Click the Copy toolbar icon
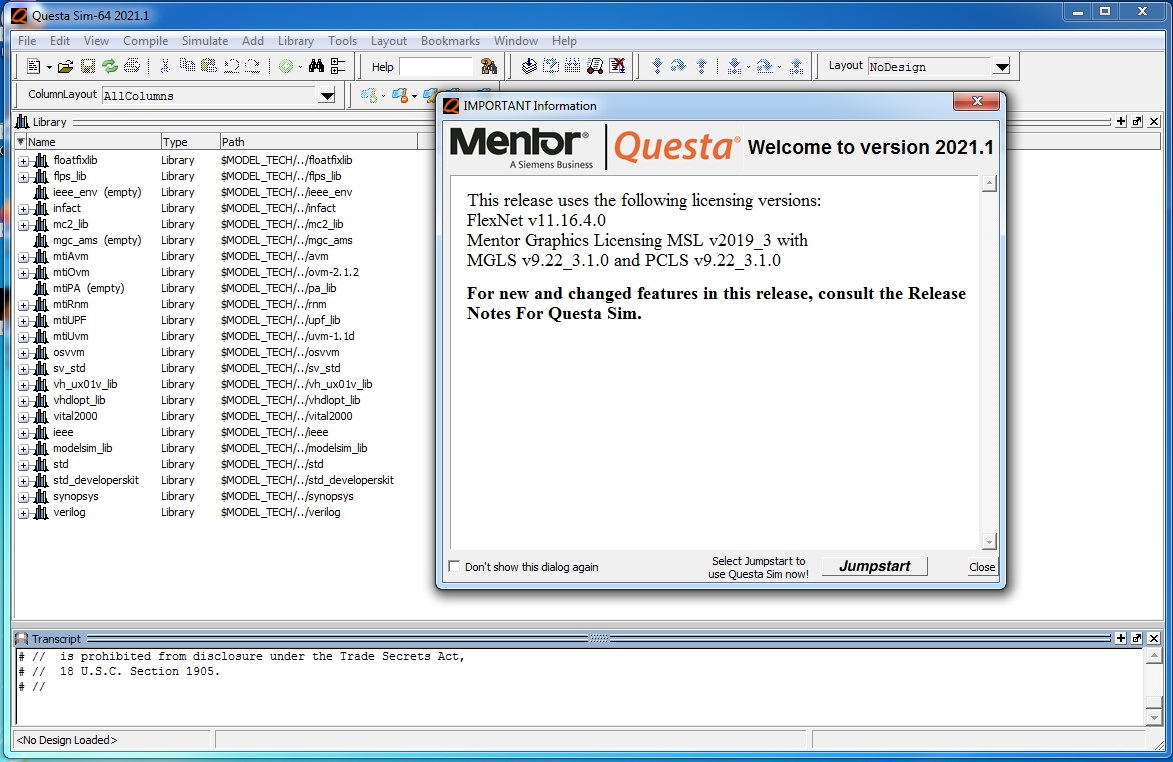Screen dimensions: 1173x762 click(x=187, y=67)
